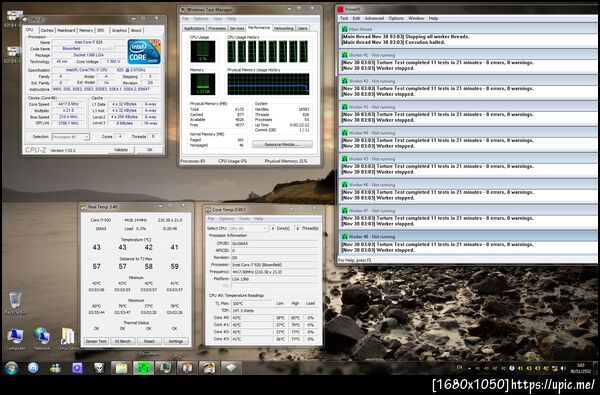600x395 pixels.
Task: Click the Tj. Max field in Core Temp
Action: click(x=252, y=304)
